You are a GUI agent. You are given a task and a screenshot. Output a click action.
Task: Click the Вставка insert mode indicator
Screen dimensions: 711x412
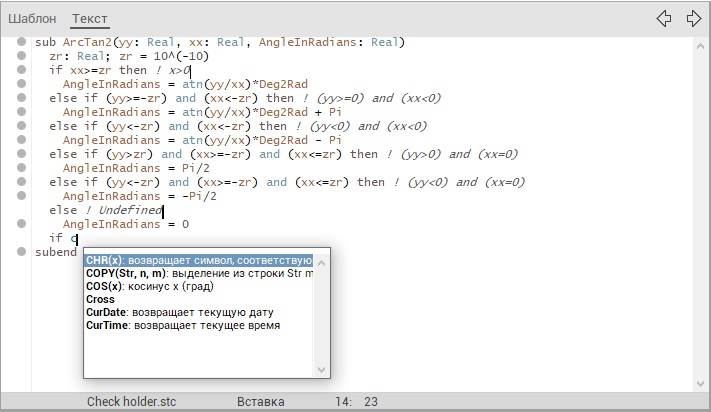click(260, 402)
